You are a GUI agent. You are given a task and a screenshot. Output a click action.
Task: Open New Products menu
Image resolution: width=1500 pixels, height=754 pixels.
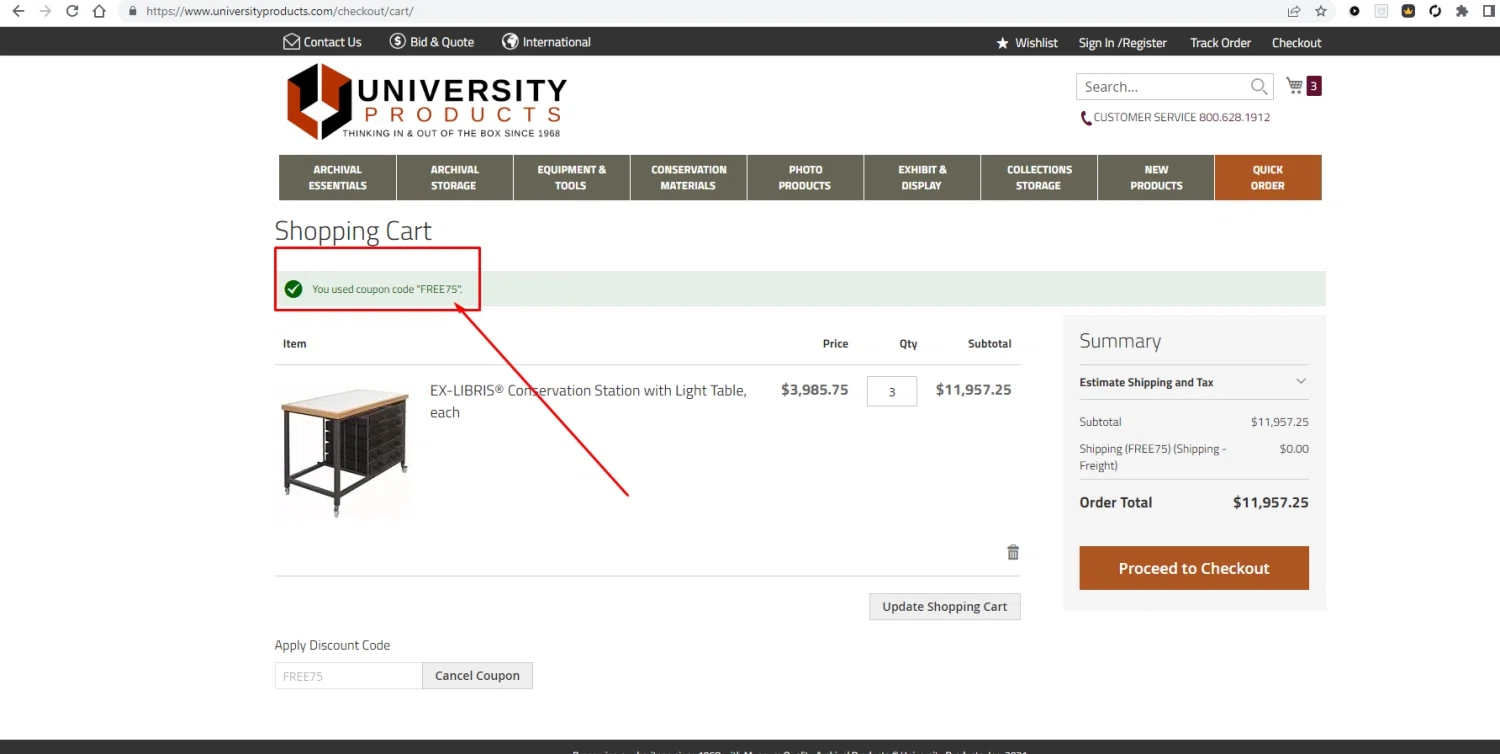pyautogui.click(x=1156, y=178)
